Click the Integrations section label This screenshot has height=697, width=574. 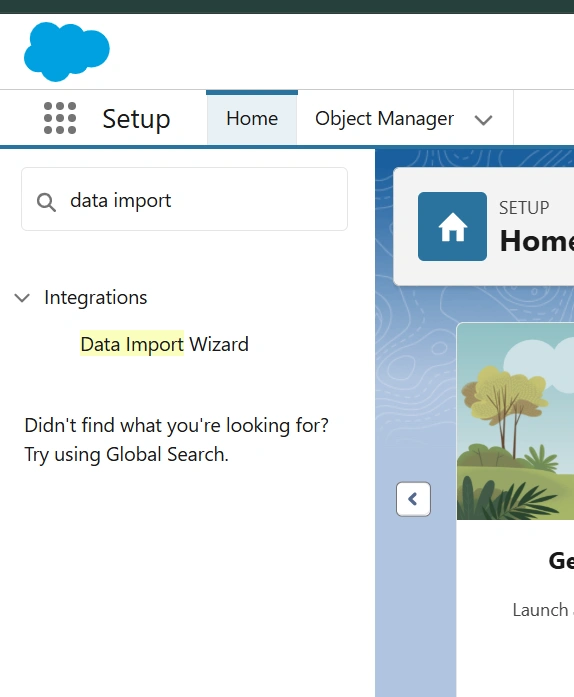pos(96,297)
